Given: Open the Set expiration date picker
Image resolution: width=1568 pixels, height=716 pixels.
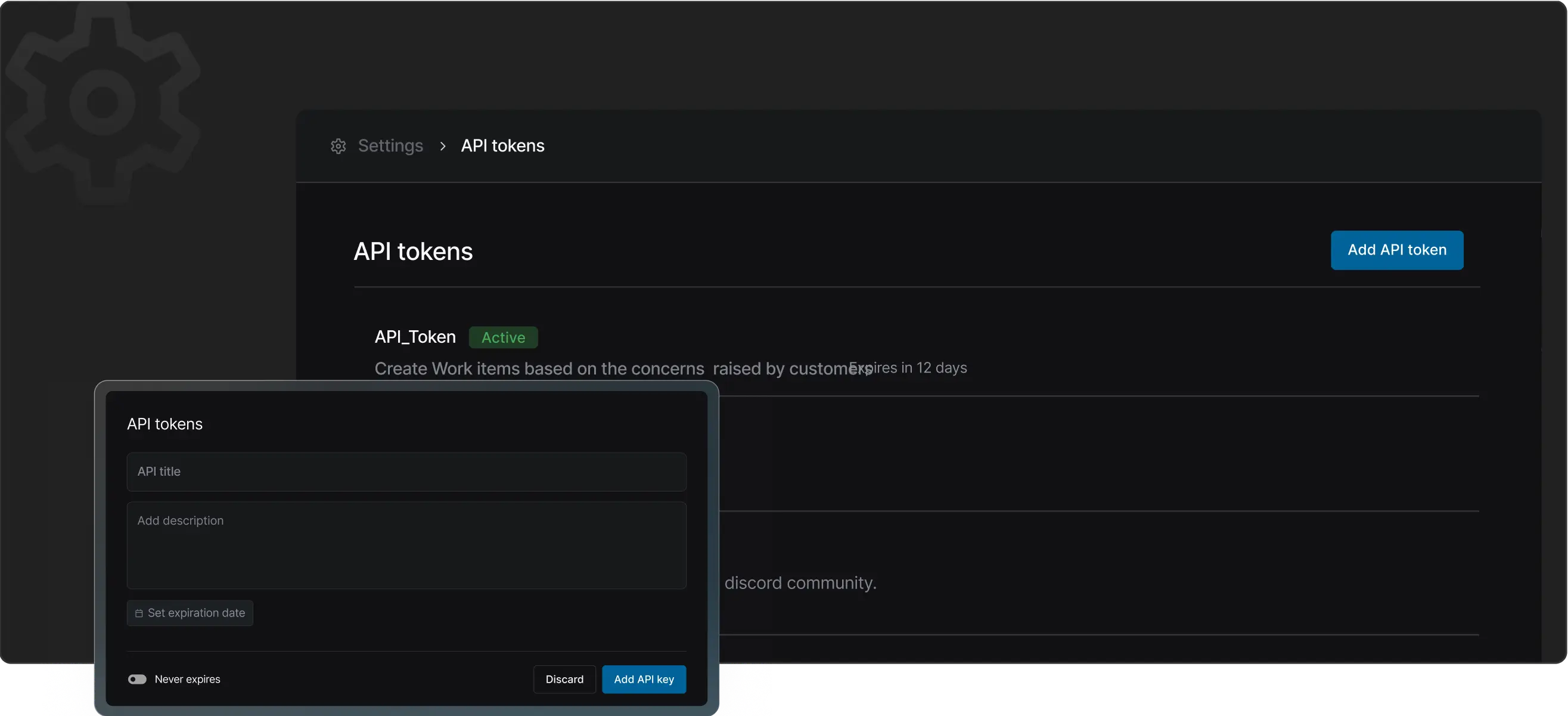Looking at the screenshot, I should coord(190,613).
